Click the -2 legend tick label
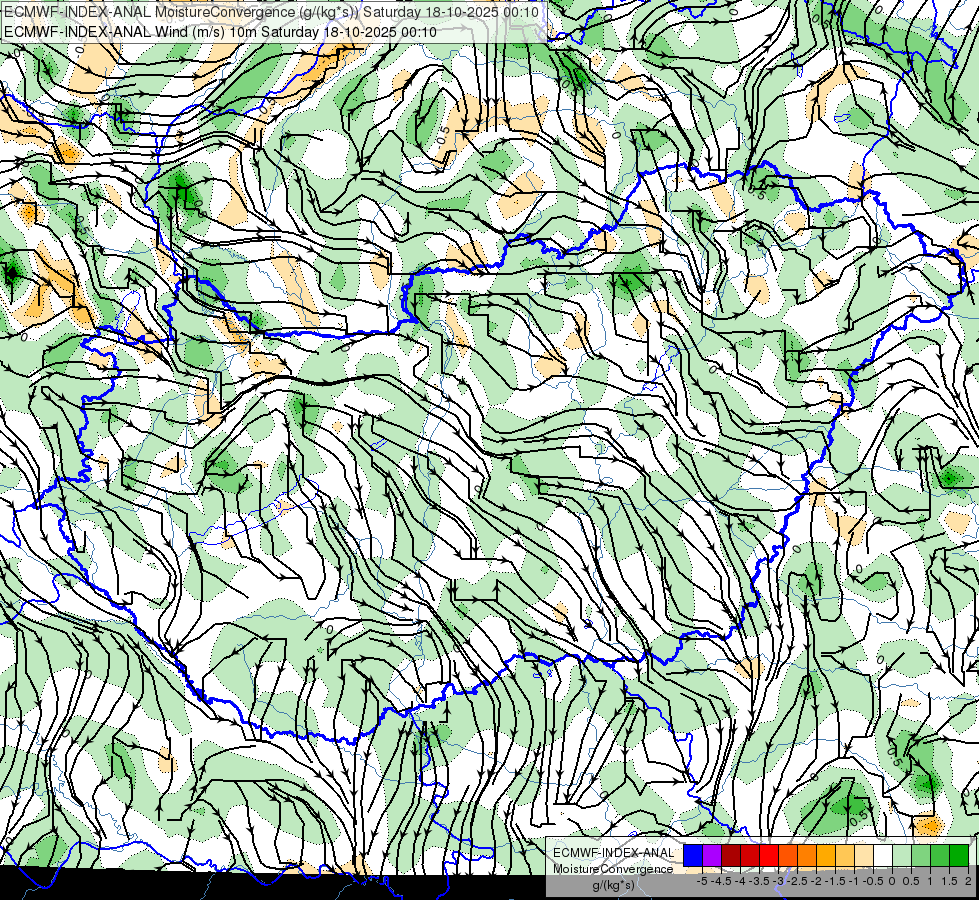Viewport: 979px width, 900px height. [816, 881]
